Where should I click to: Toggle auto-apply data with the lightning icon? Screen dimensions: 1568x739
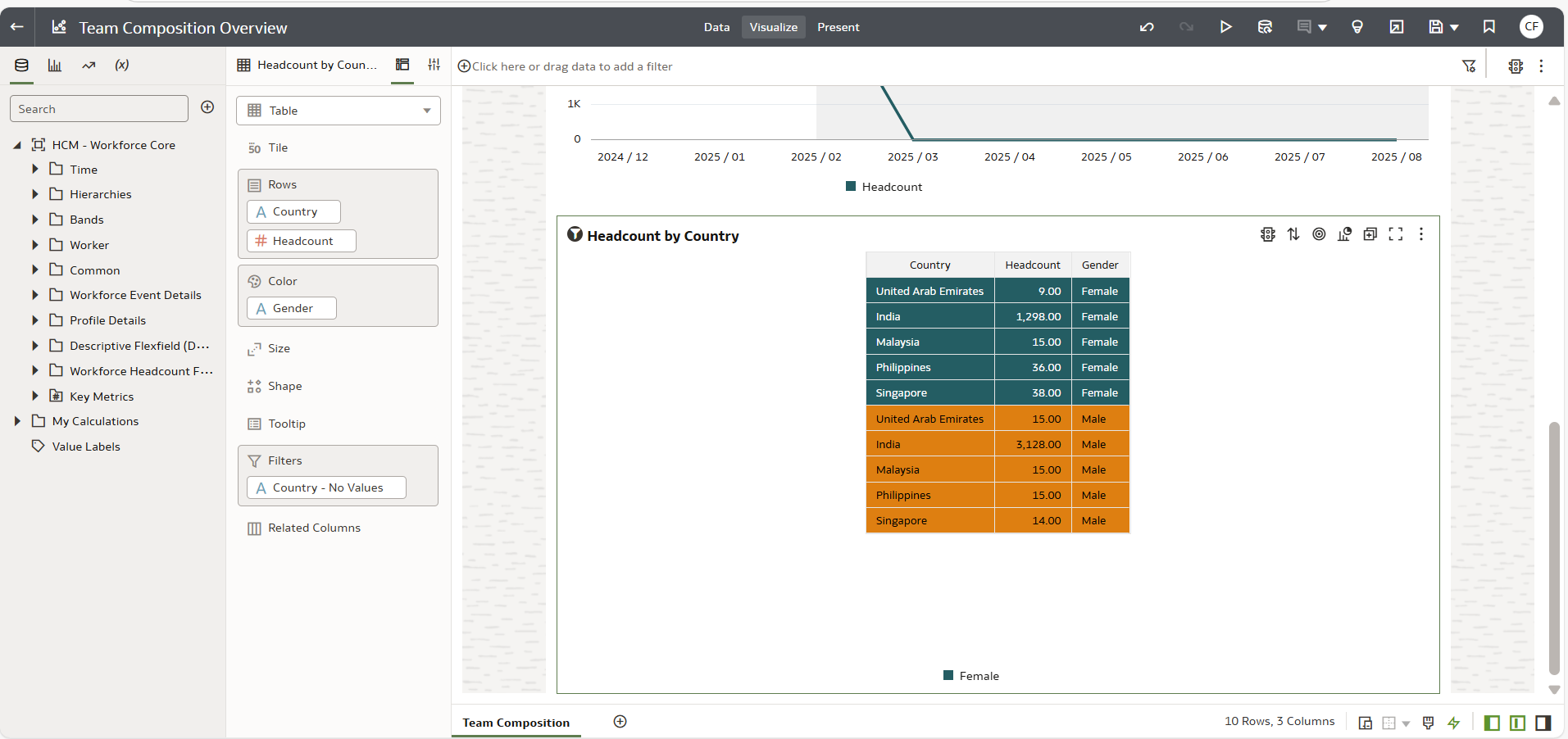pyautogui.click(x=1455, y=723)
